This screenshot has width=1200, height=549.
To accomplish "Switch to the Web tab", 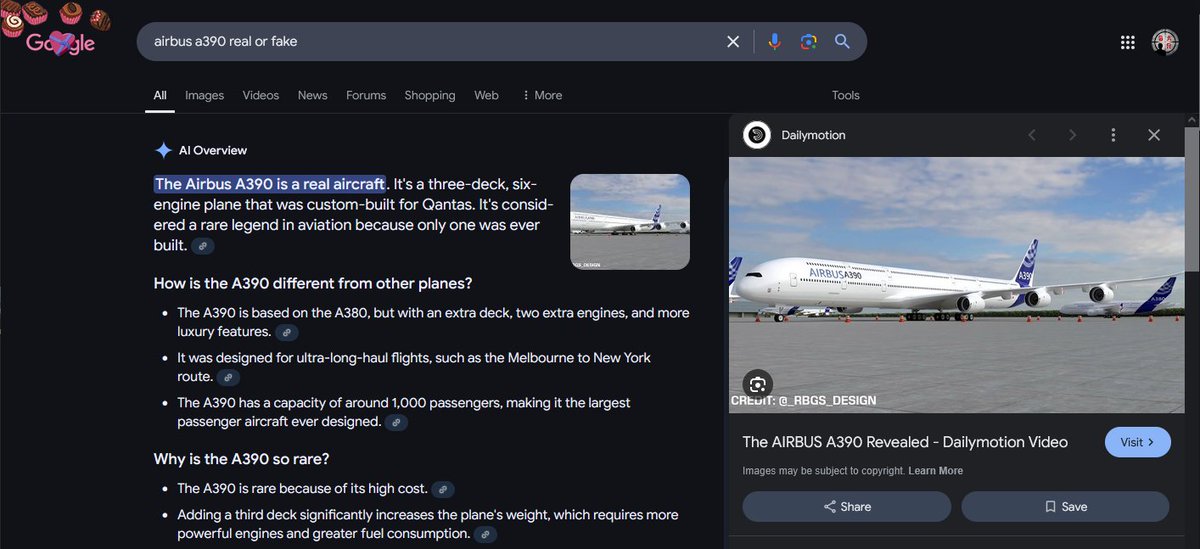I will coord(486,95).
